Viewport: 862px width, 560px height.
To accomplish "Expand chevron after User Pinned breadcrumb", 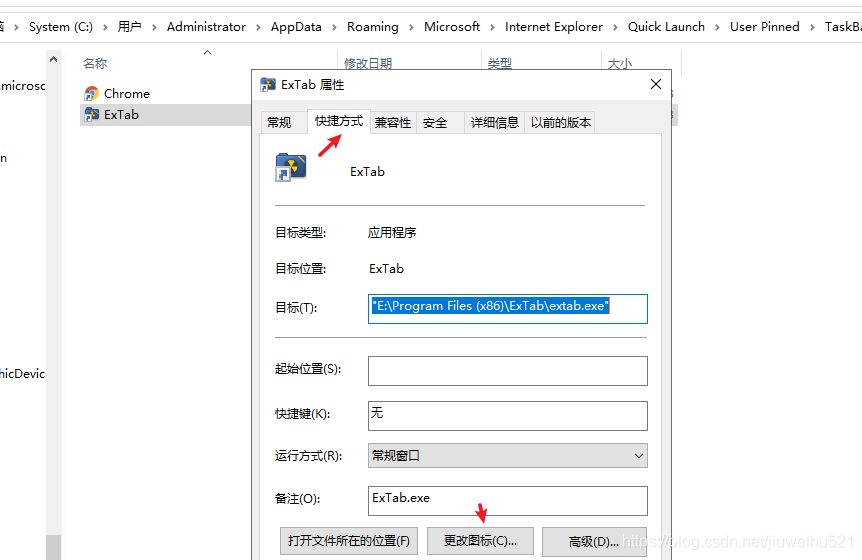I will (x=813, y=27).
